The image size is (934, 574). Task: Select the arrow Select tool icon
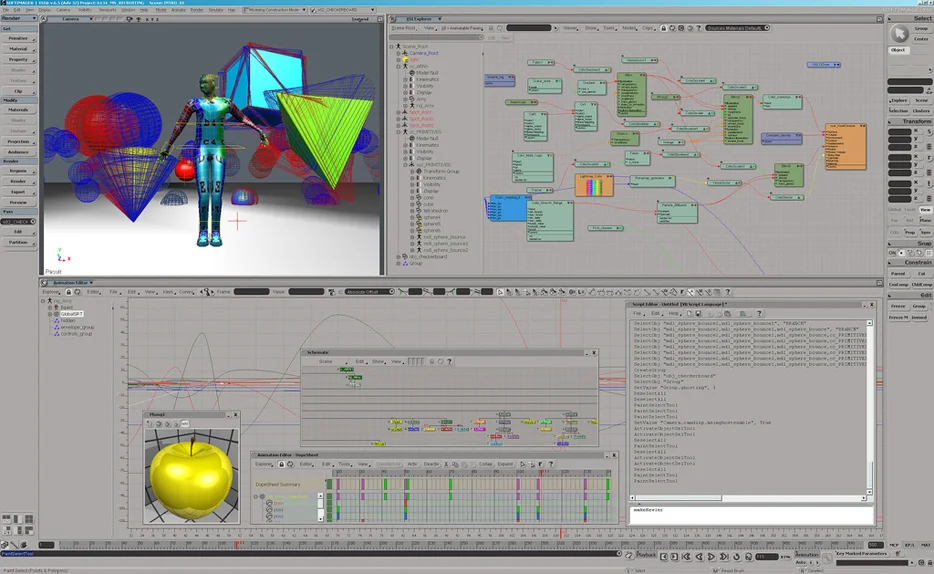[899, 33]
